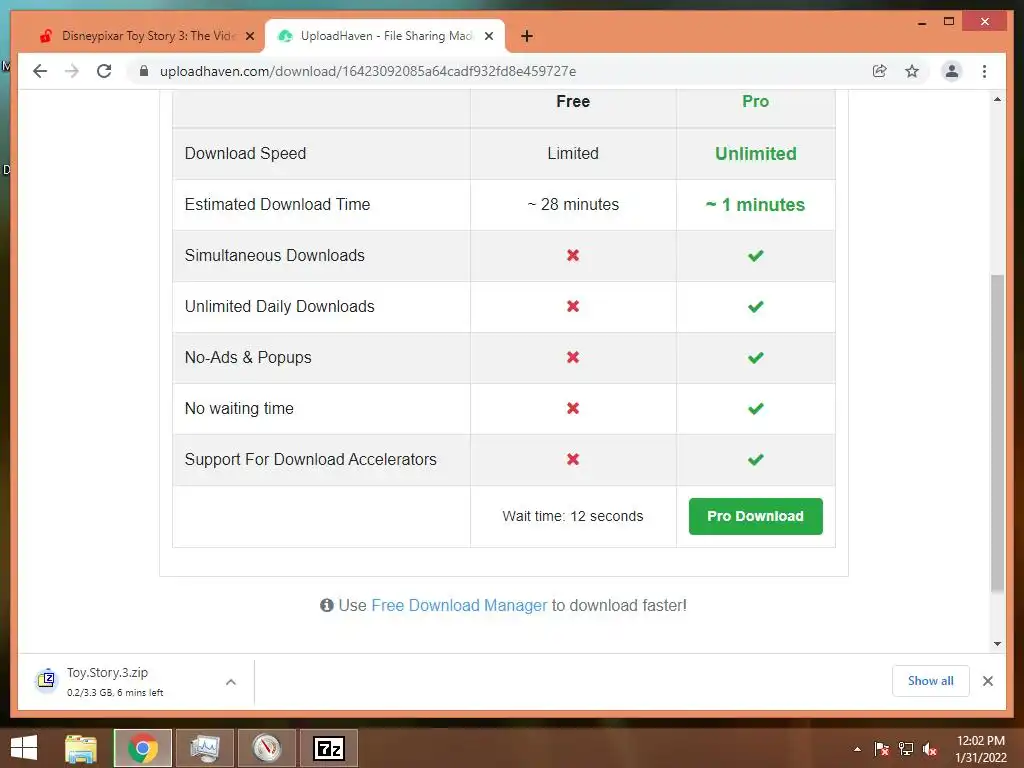
Task: Open the compass-like taskbar app
Action: pos(267,748)
